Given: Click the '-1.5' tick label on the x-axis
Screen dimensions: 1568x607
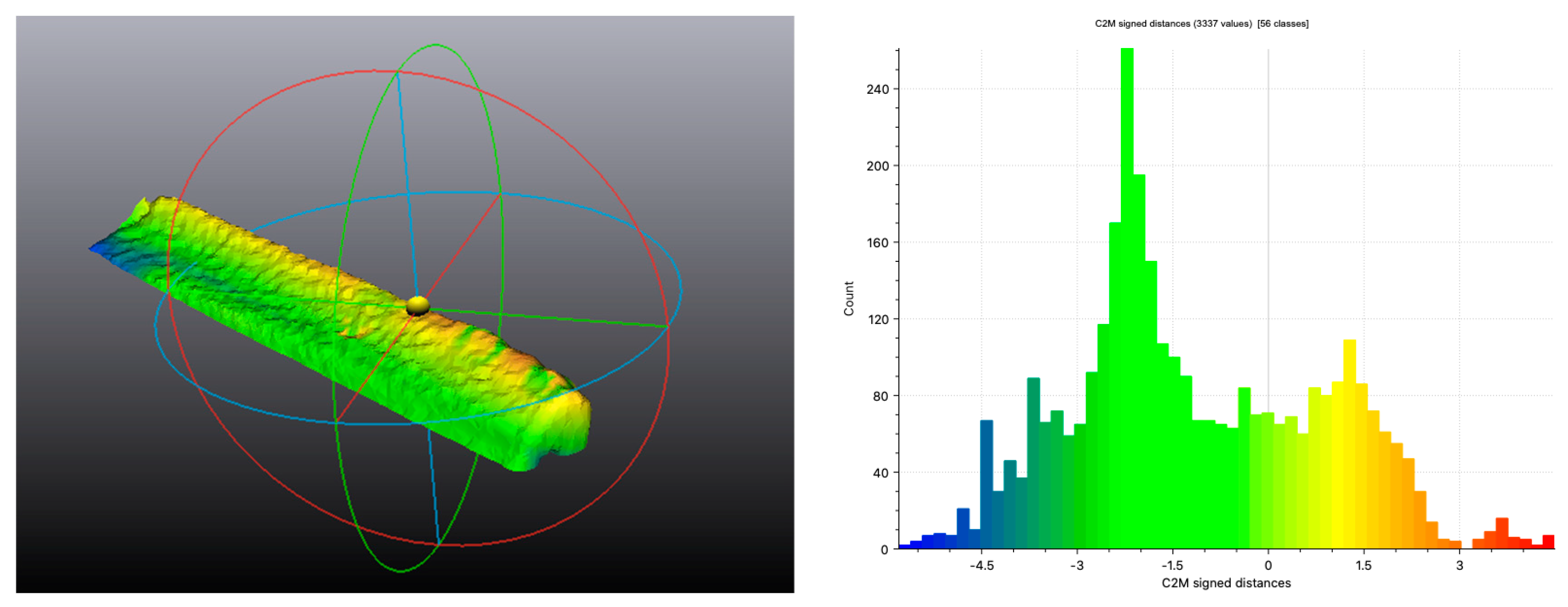Looking at the screenshot, I should tap(1172, 566).
